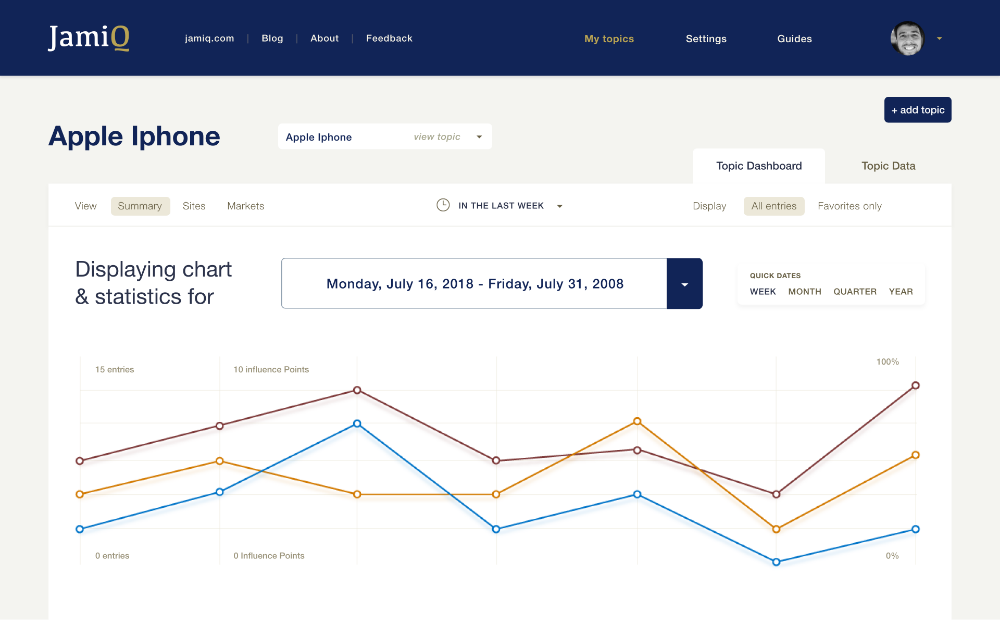Go to jamiq.com link
The height and width of the screenshot is (620, 1000).
click(x=209, y=38)
